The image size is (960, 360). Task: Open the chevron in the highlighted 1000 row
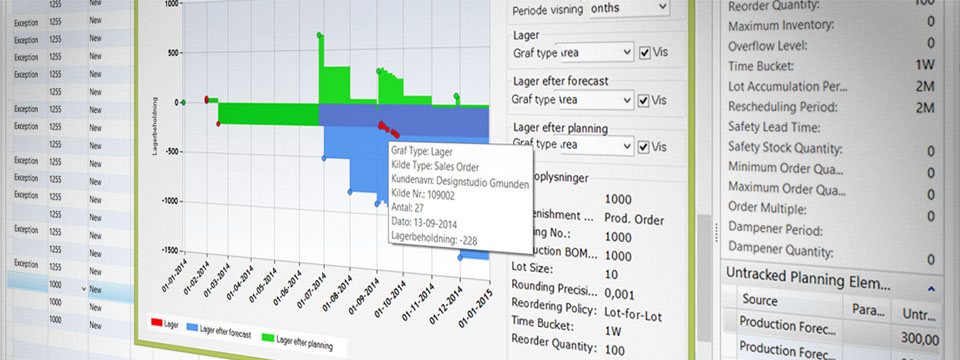(x=84, y=288)
